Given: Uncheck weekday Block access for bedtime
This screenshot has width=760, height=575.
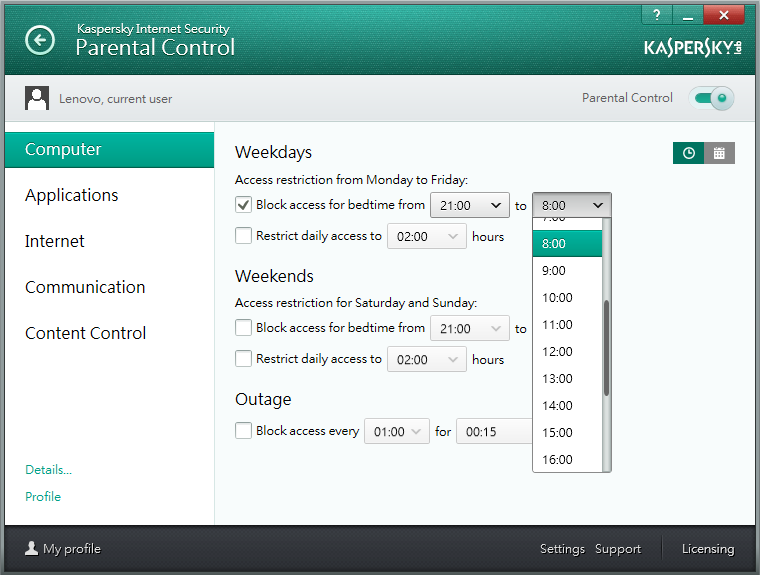Looking at the screenshot, I should click(x=243, y=205).
